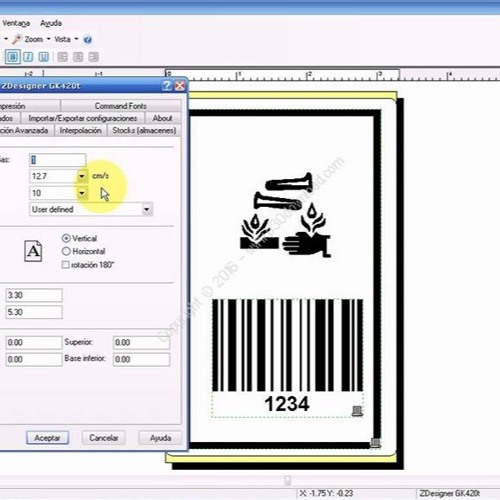Screen dimensions: 500x500
Task: Enable rotación 180° checkbox
Action: coord(66,265)
